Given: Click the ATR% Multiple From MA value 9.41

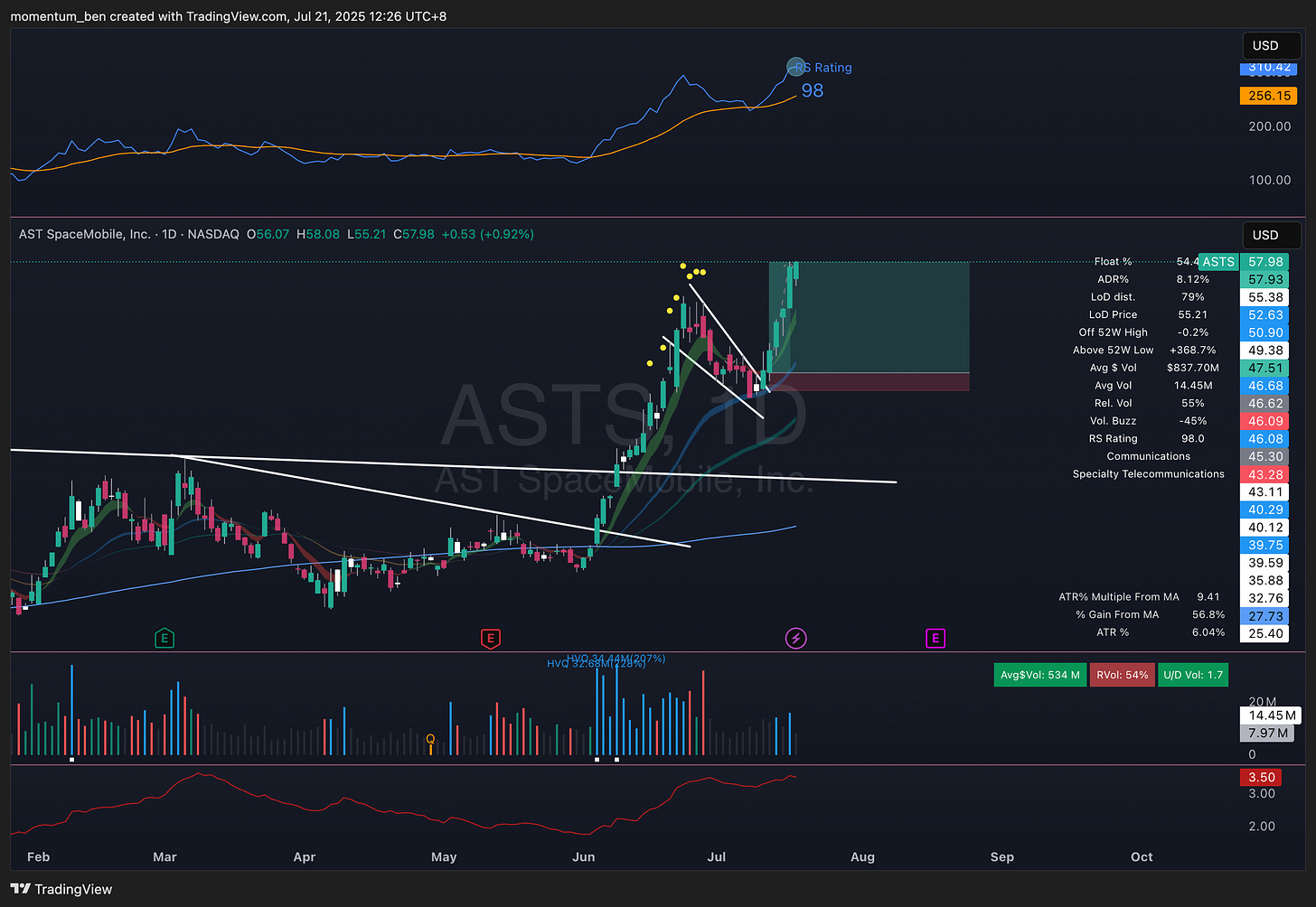Looking at the screenshot, I should pos(1208,597).
